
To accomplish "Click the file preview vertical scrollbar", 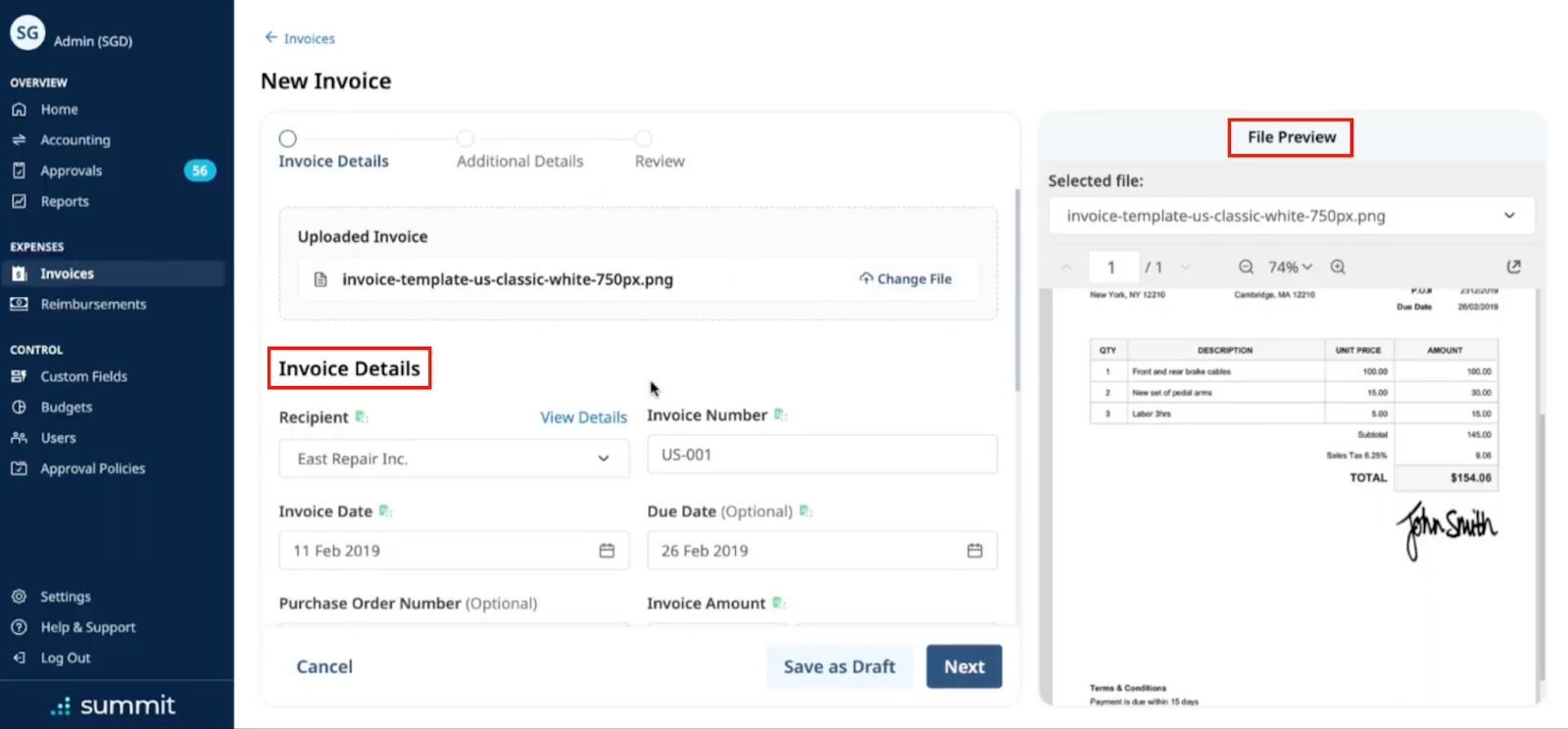I will (x=1541, y=547).
